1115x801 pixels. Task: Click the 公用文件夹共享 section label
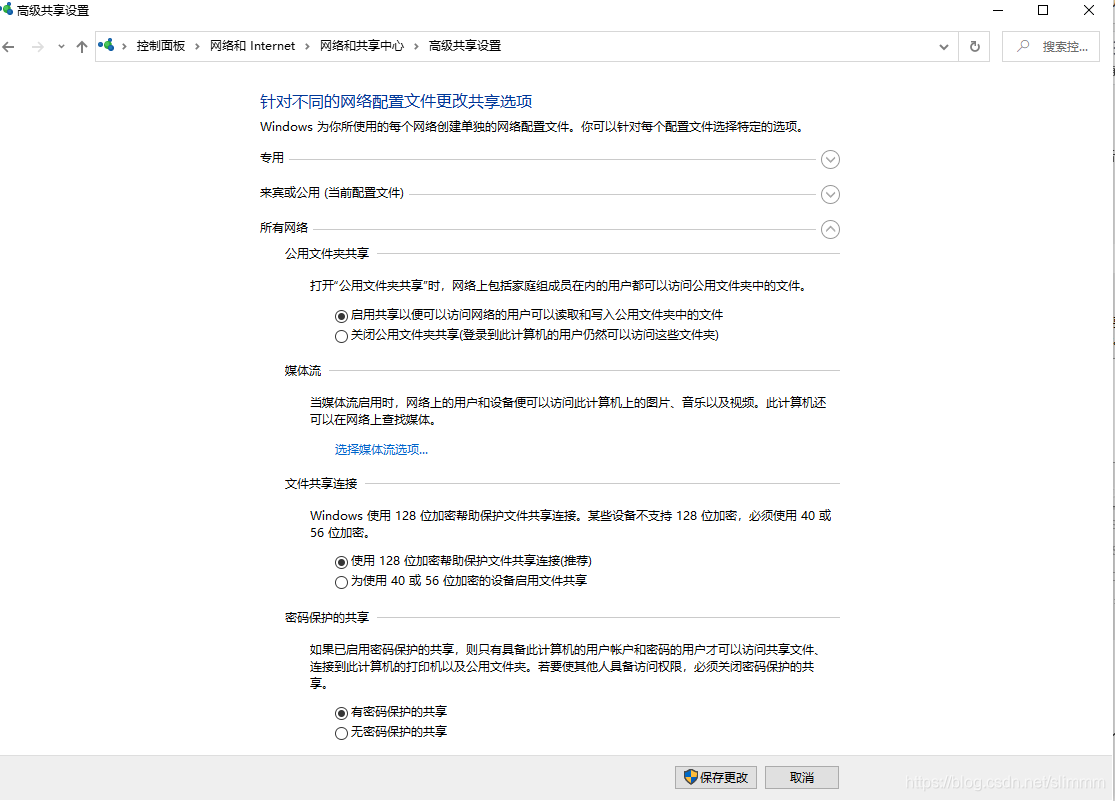pyautogui.click(x=327, y=253)
